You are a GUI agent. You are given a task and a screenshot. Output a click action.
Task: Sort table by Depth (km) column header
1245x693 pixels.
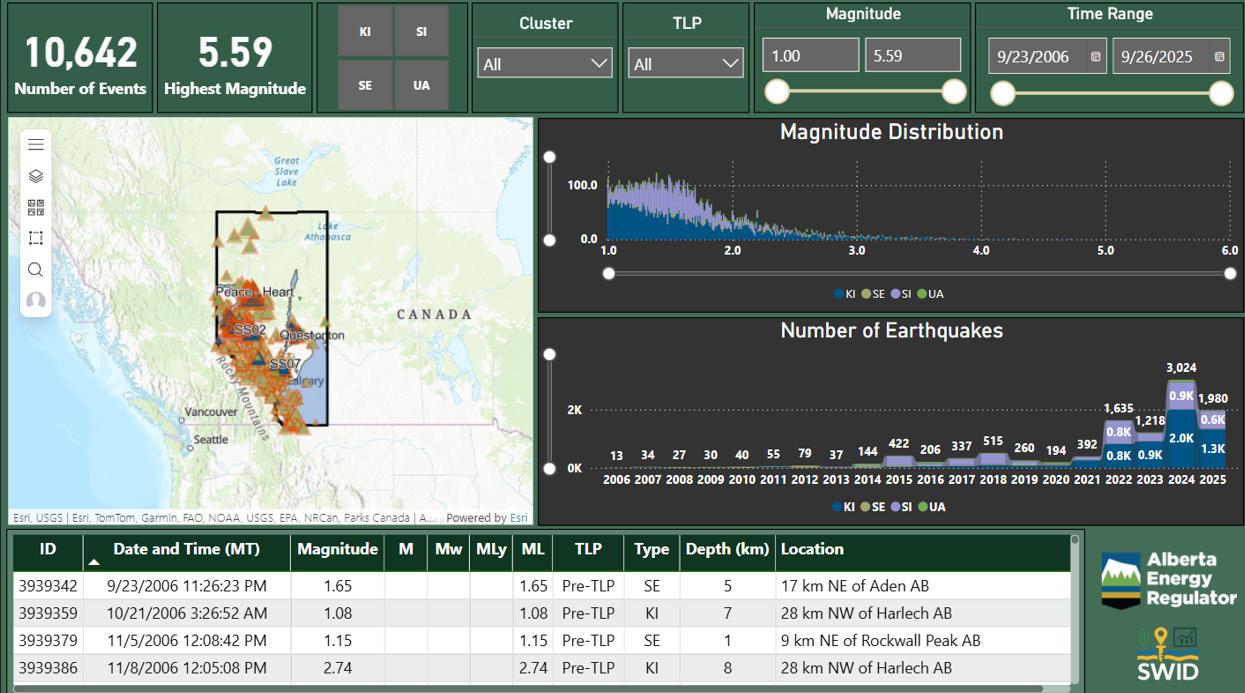click(x=726, y=549)
